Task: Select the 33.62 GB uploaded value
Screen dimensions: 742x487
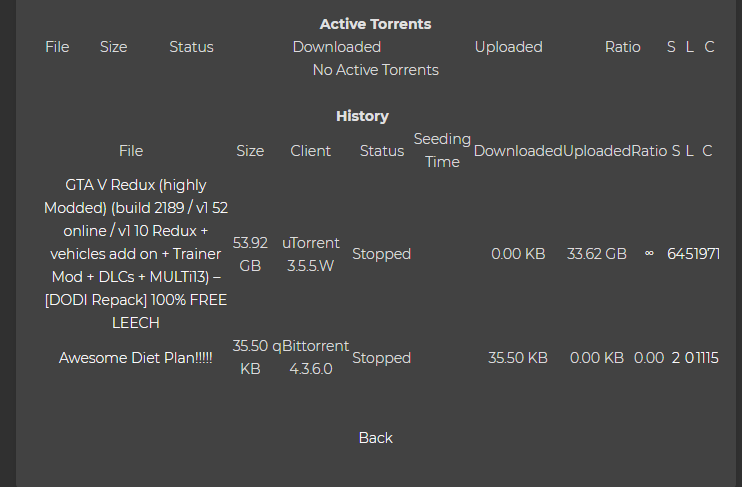Action: [x=596, y=254]
